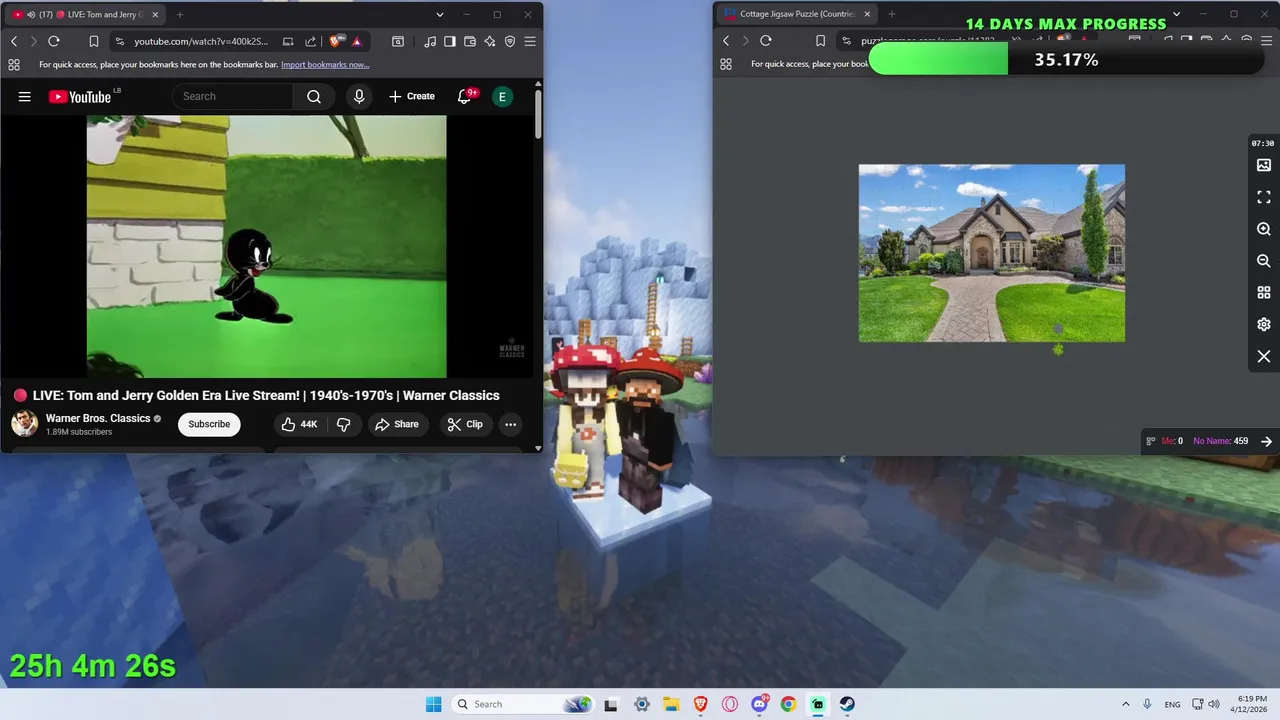The width and height of the screenshot is (1280, 720).
Task: Toggle puzzle fullscreen mode
Action: (x=1264, y=197)
